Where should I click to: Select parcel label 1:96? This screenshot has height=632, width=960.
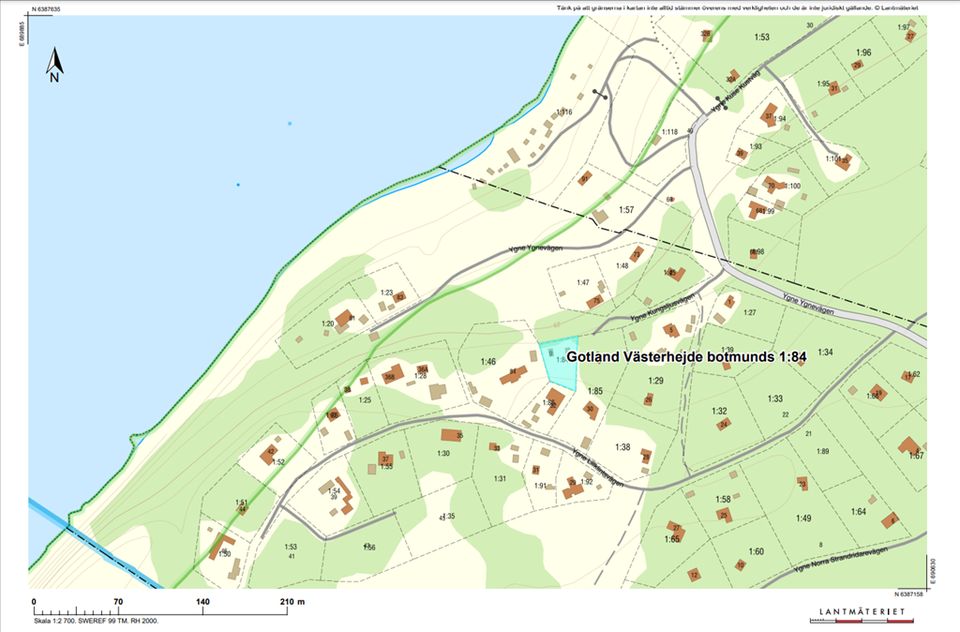(863, 53)
